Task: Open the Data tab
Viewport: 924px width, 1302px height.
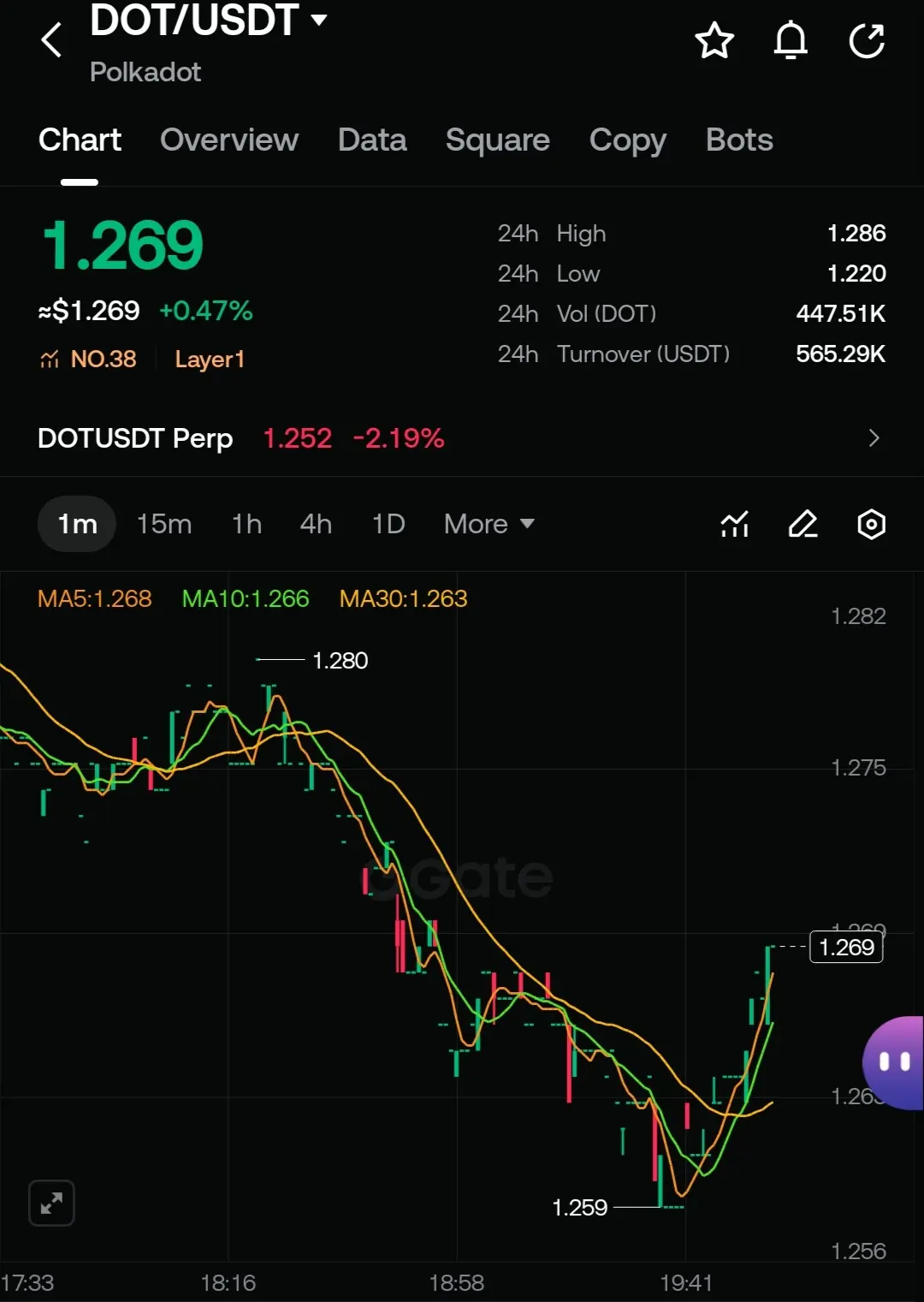Action: [372, 140]
